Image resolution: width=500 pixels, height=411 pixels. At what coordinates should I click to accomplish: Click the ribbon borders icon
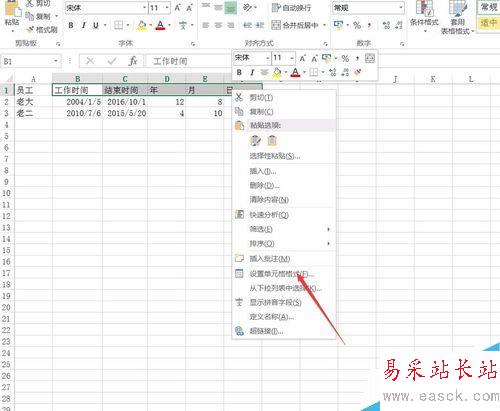point(118,25)
